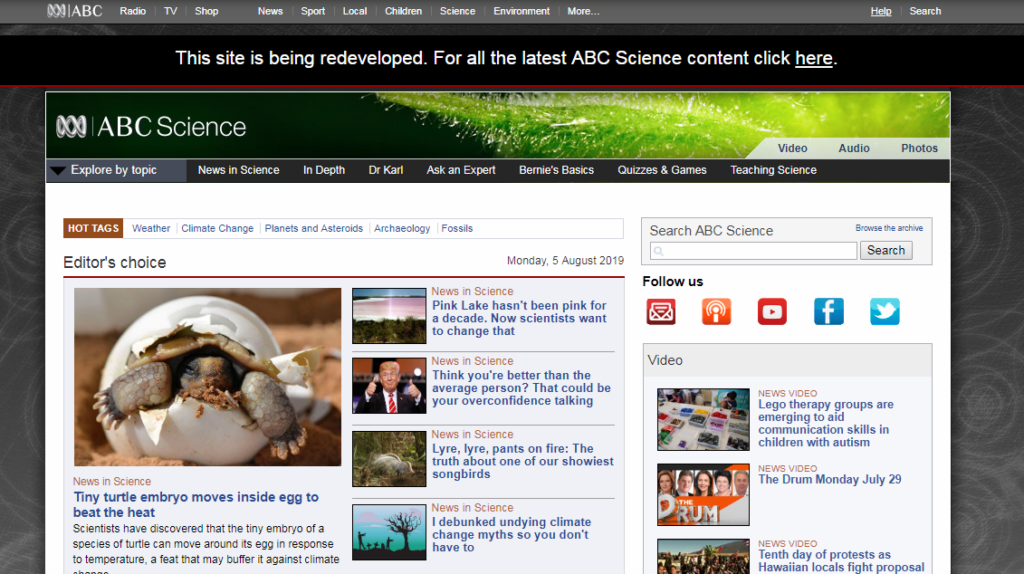Screen dimensions: 1024x574
Task: Click Children in the top ABC bar
Action: pyautogui.click(x=403, y=11)
